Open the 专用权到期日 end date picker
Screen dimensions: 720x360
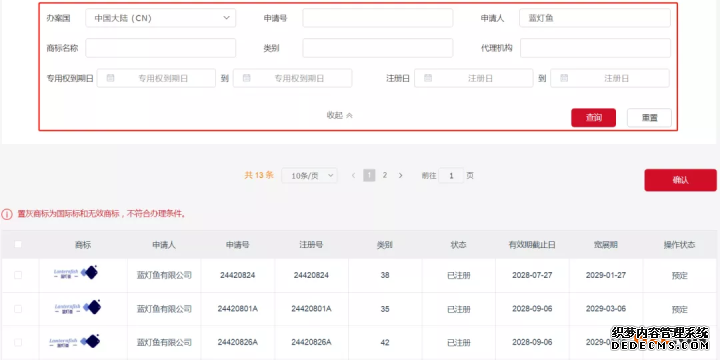(x=292, y=78)
